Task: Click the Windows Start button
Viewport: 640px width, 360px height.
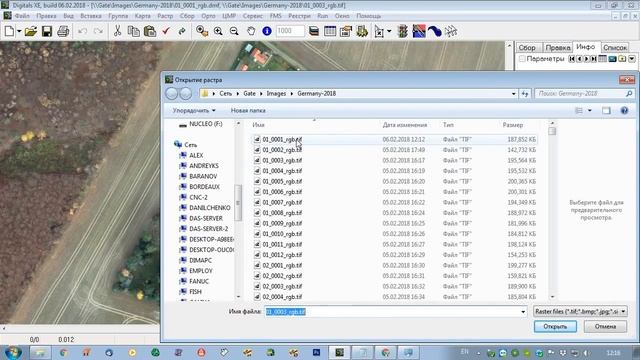Action: tap(13, 352)
